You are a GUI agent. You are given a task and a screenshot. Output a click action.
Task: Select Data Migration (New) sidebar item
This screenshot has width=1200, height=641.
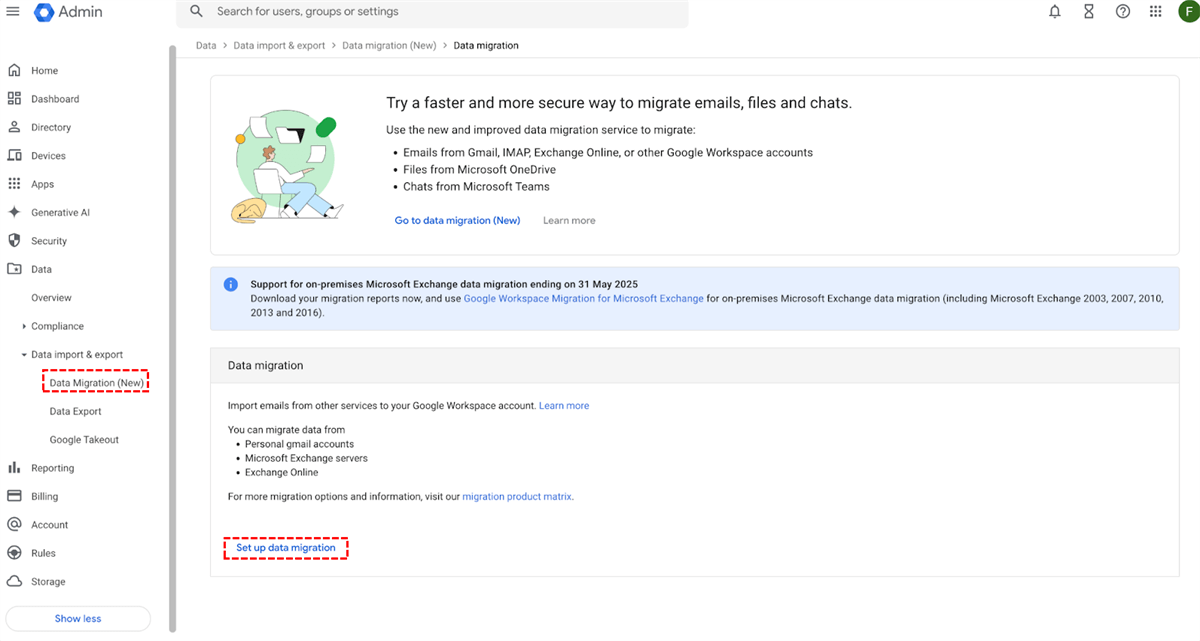[x=97, y=383]
